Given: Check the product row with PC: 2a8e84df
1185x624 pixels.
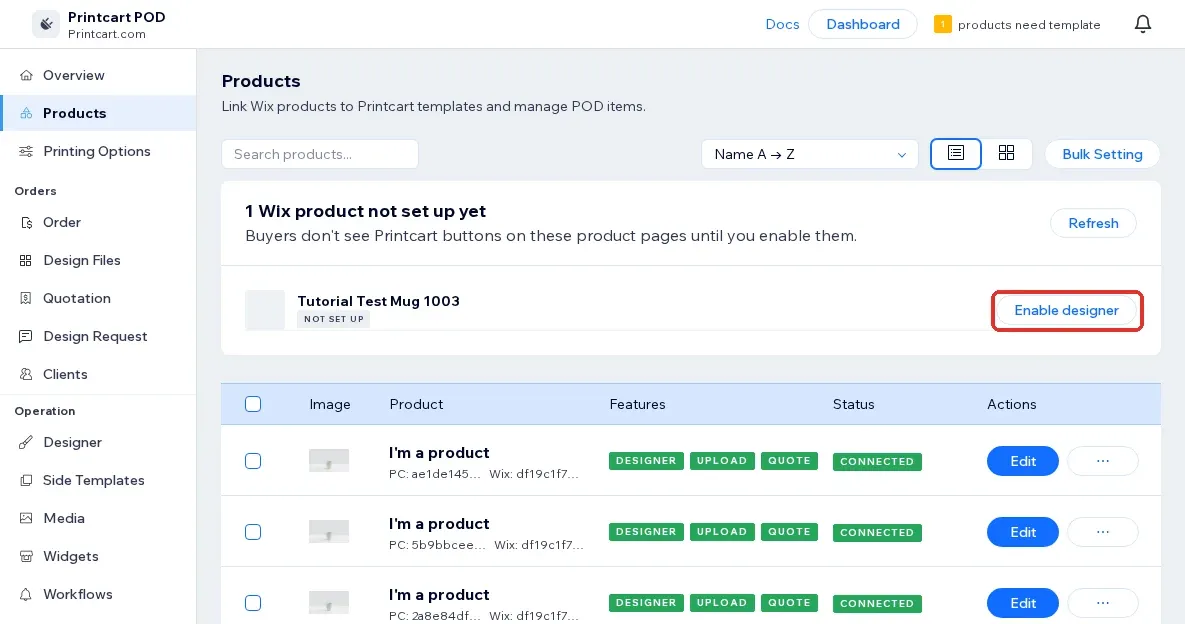Looking at the screenshot, I should (253, 603).
